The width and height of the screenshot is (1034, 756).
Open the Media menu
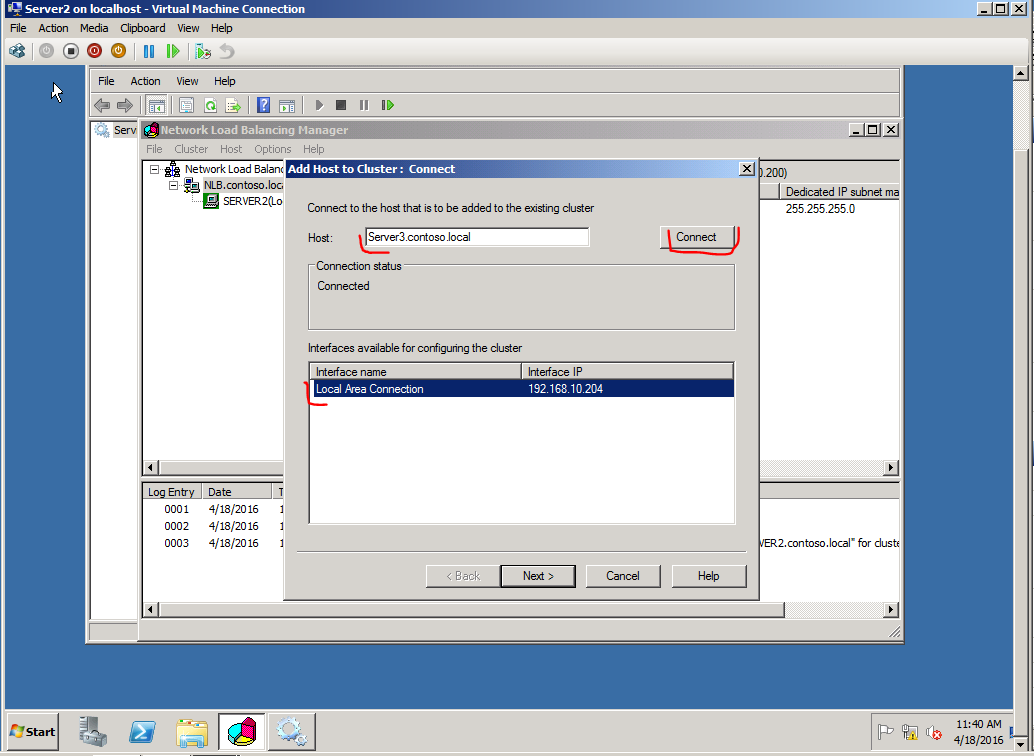click(x=94, y=28)
